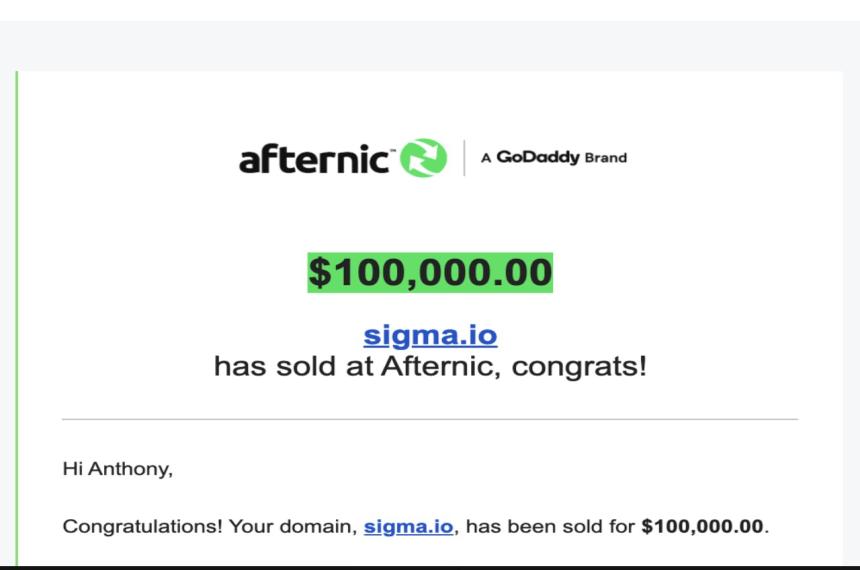
Task: Open the large sigma.io headline link
Action: tap(430, 334)
